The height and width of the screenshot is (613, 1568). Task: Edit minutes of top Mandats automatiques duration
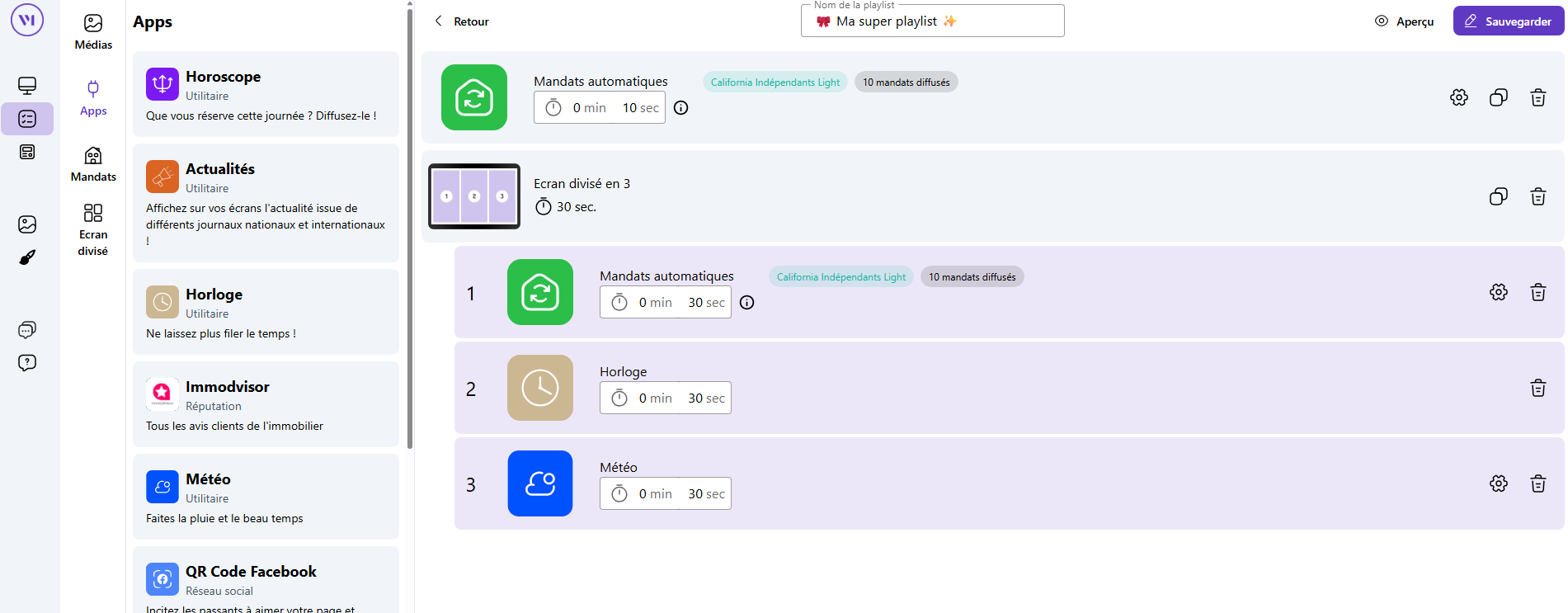point(589,108)
